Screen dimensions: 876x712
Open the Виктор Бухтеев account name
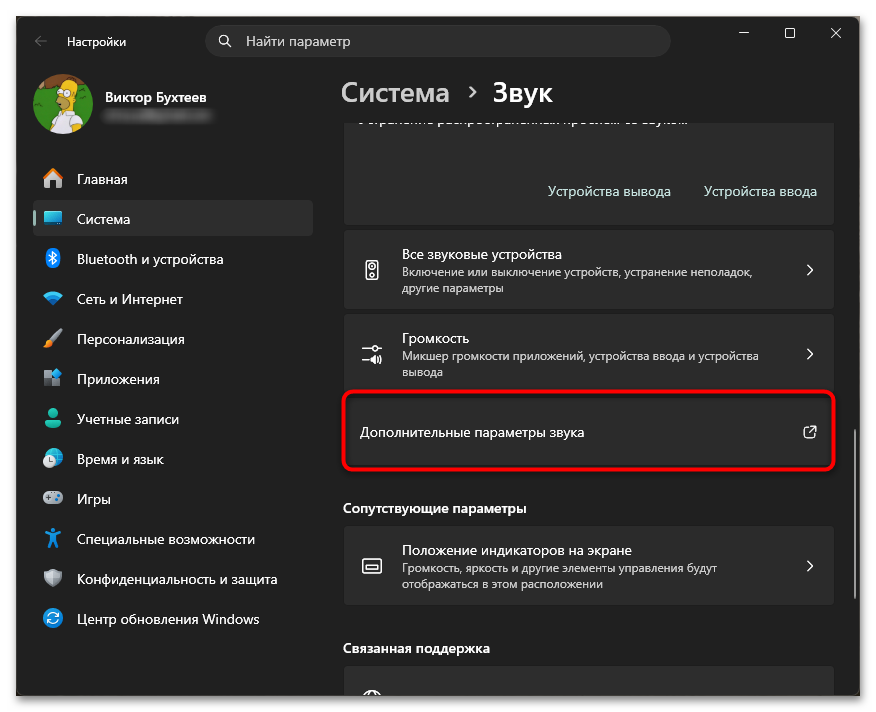pos(156,97)
